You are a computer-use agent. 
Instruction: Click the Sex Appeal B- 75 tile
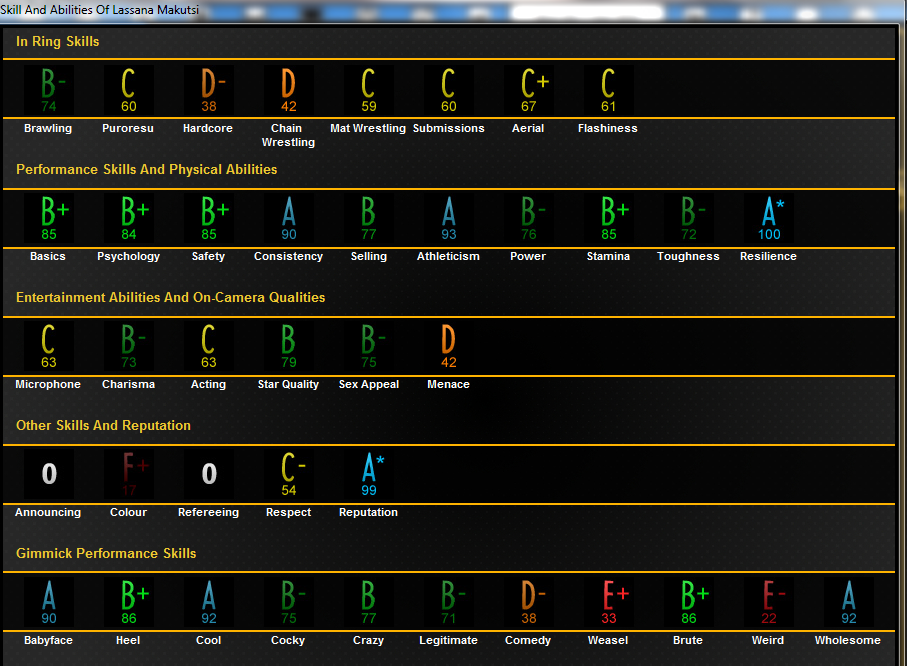click(x=368, y=346)
